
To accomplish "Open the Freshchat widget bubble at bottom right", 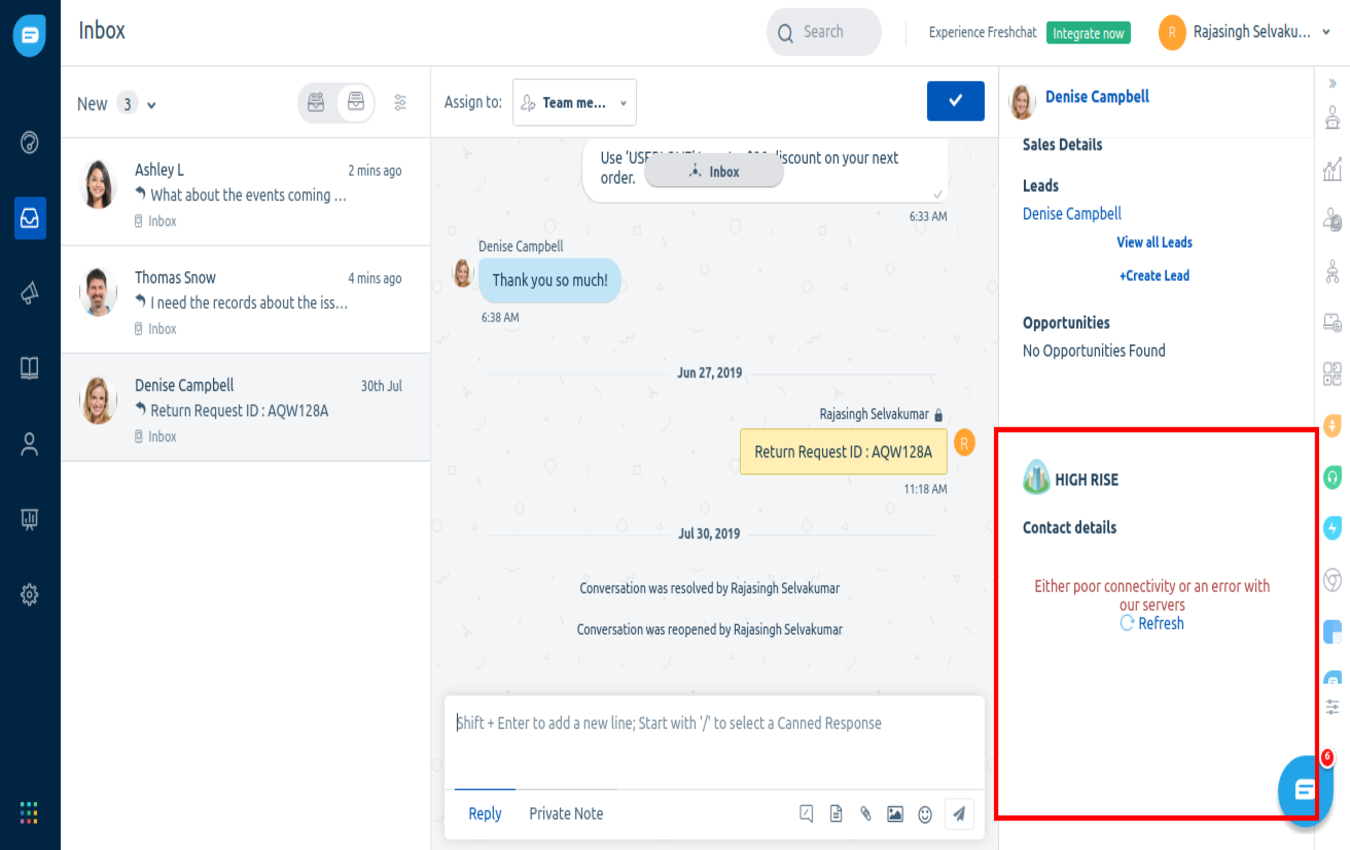I will (1304, 790).
